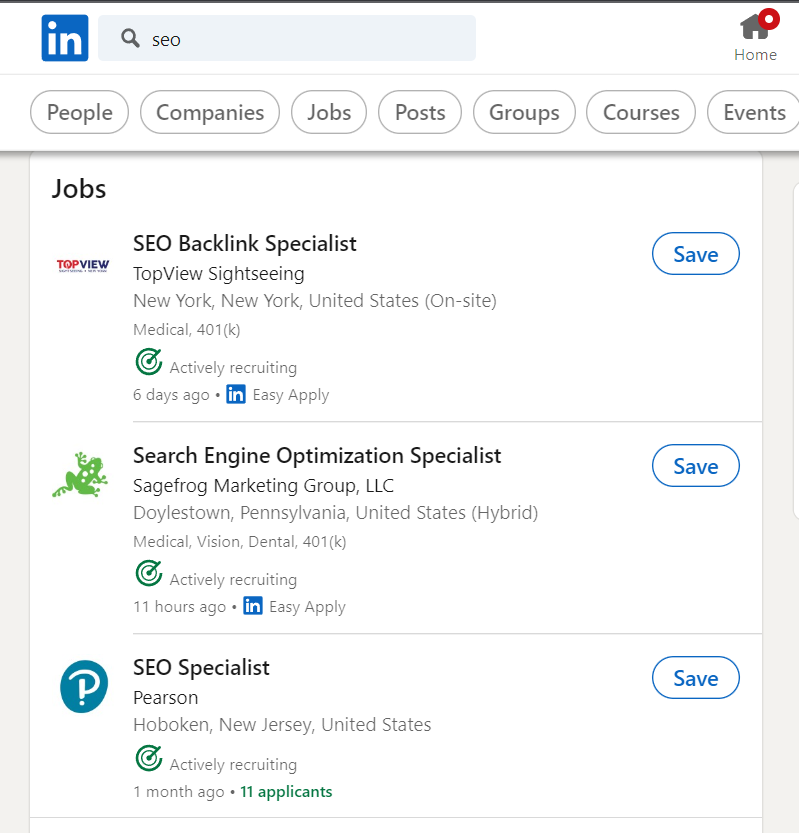This screenshot has width=799, height=833.
Task: Click the 1 month ago timestamp
Action: tap(178, 792)
